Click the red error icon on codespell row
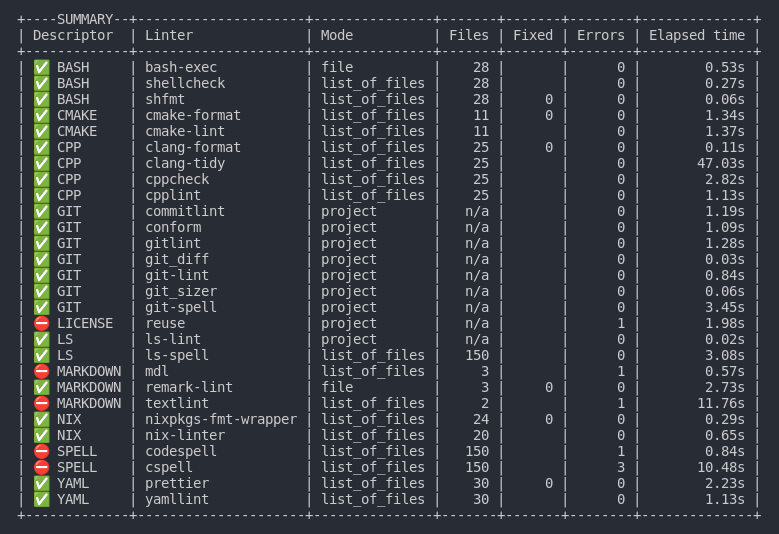 pos(41,451)
